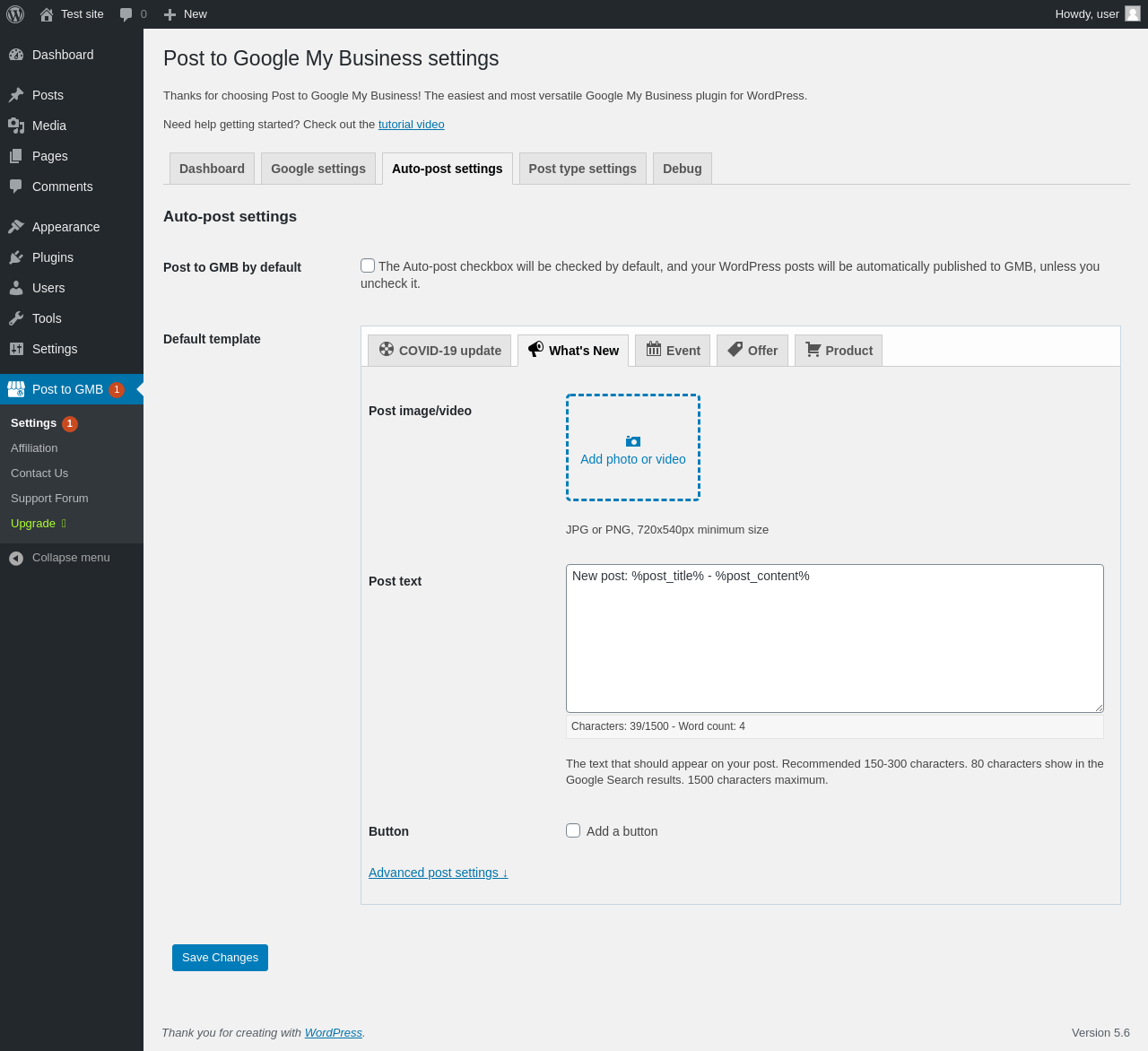Expand Advanced post settings

pyautogui.click(x=439, y=873)
